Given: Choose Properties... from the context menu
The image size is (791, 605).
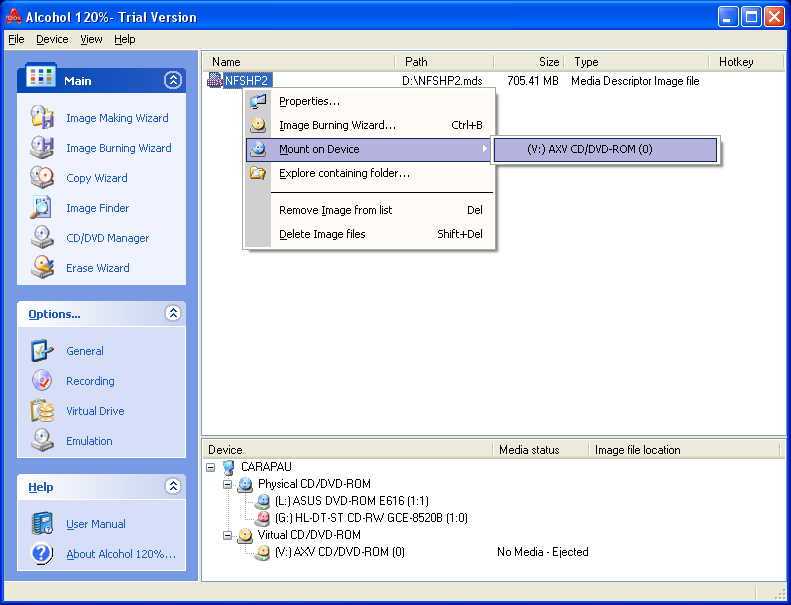Looking at the screenshot, I should (369, 101).
